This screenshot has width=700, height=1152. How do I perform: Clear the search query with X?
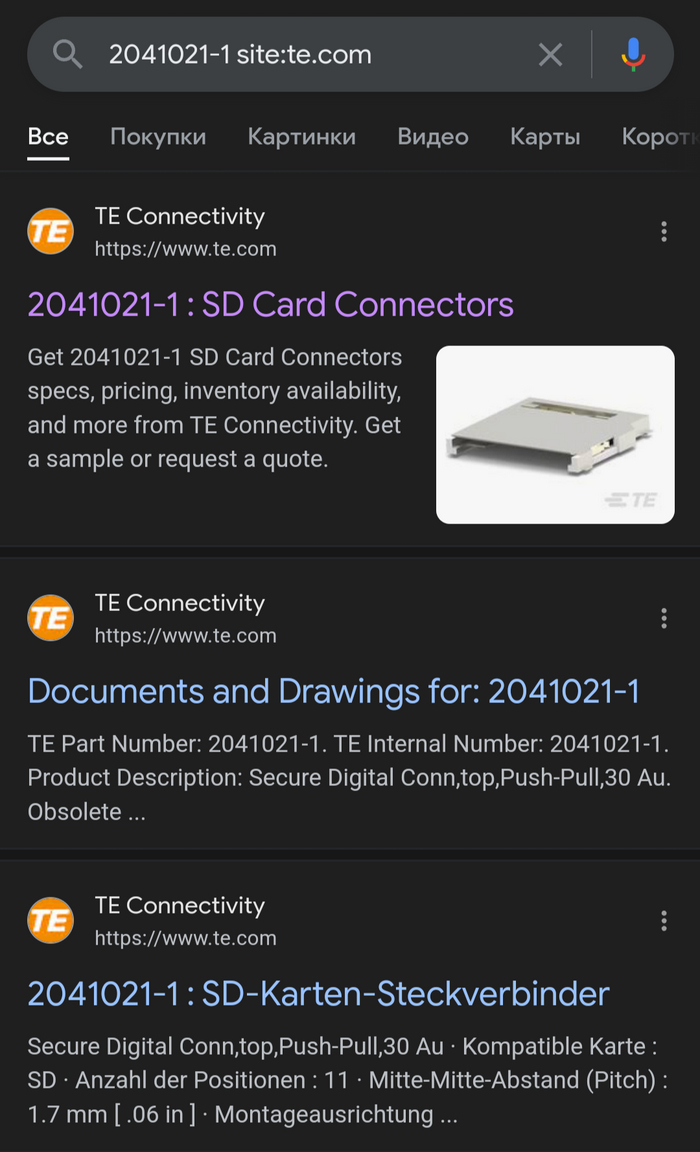550,54
